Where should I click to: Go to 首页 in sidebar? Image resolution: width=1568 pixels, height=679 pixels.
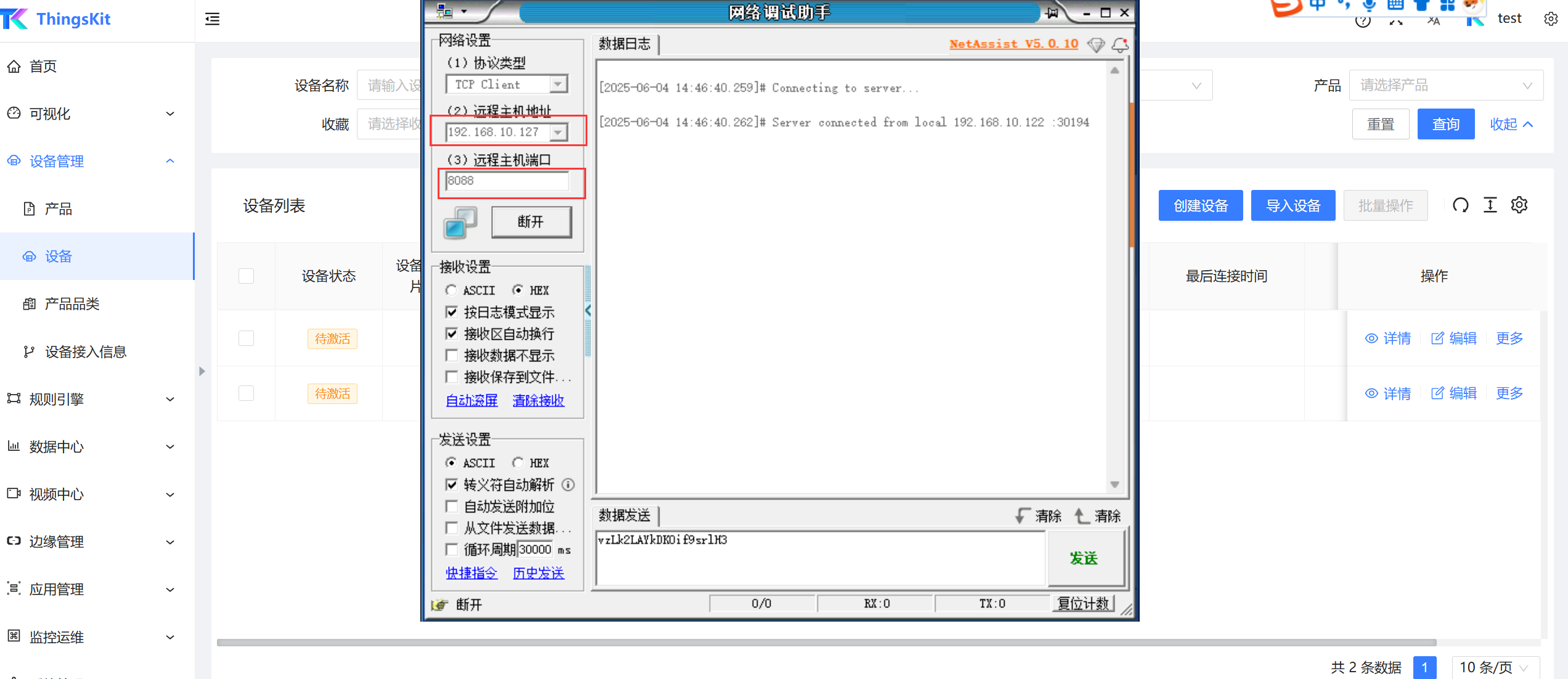point(43,66)
